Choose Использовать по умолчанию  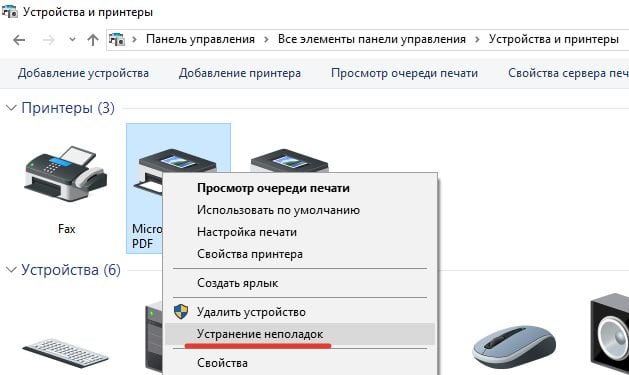(278, 210)
